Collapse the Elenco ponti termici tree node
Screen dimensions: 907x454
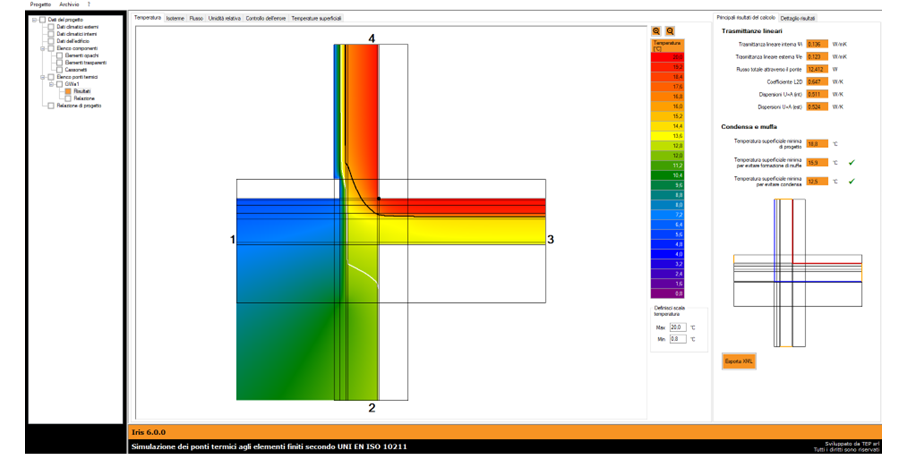click(42, 77)
